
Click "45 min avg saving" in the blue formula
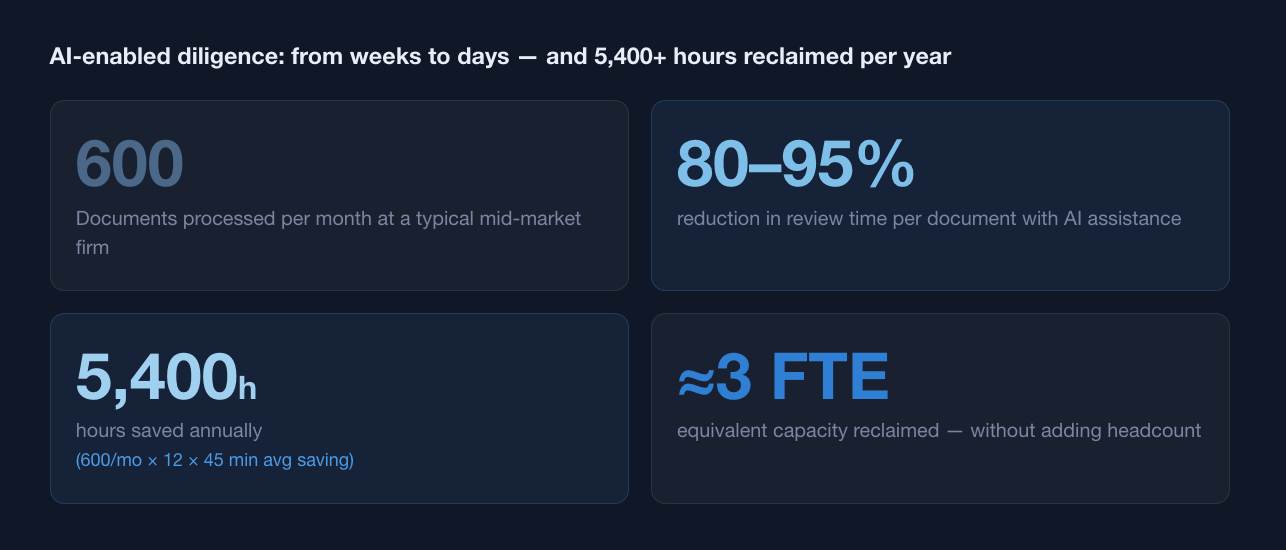(x=287, y=460)
